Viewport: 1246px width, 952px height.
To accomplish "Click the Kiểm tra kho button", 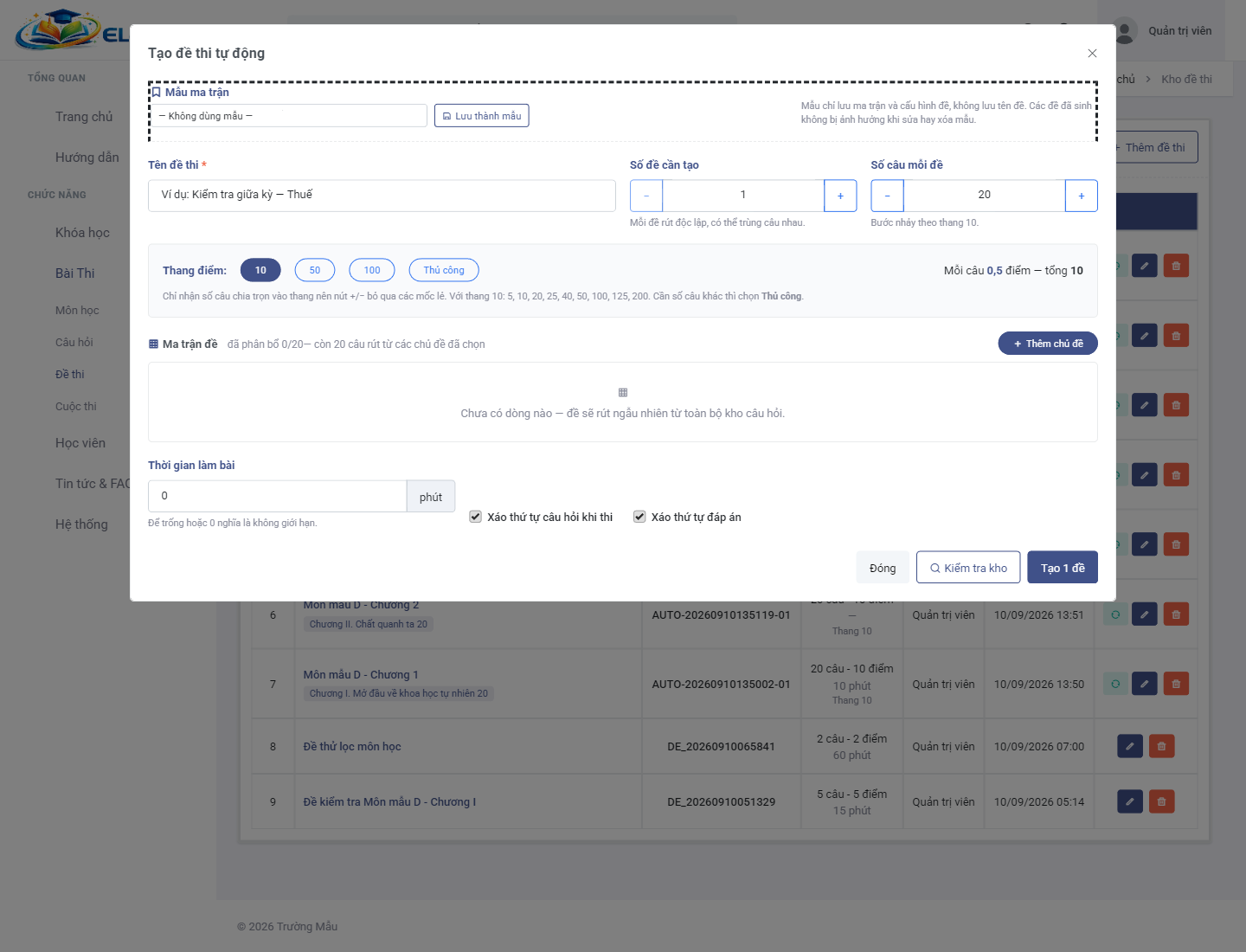I will pos(968,568).
